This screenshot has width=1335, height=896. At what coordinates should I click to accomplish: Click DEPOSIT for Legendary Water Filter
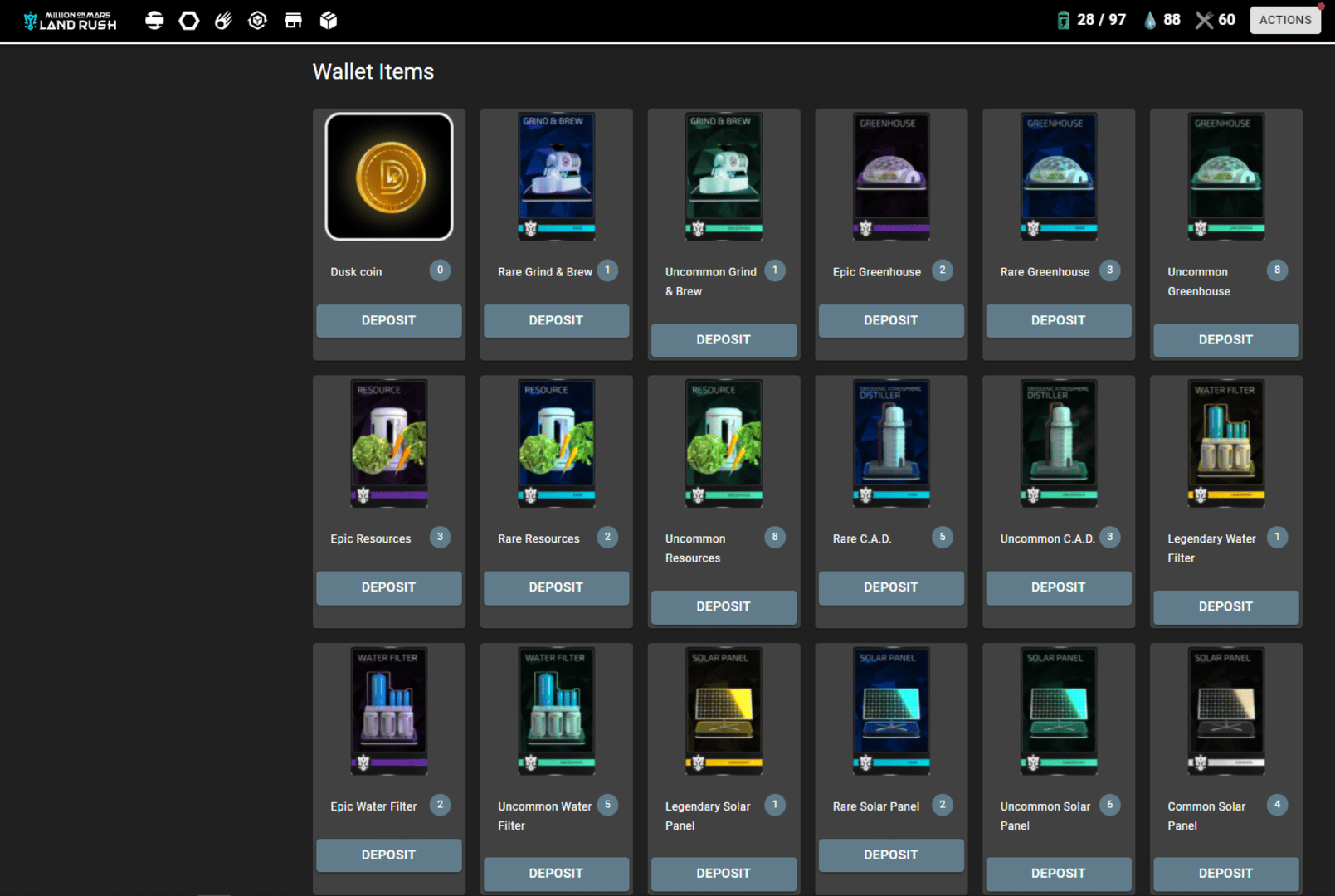click(1225, 606)
